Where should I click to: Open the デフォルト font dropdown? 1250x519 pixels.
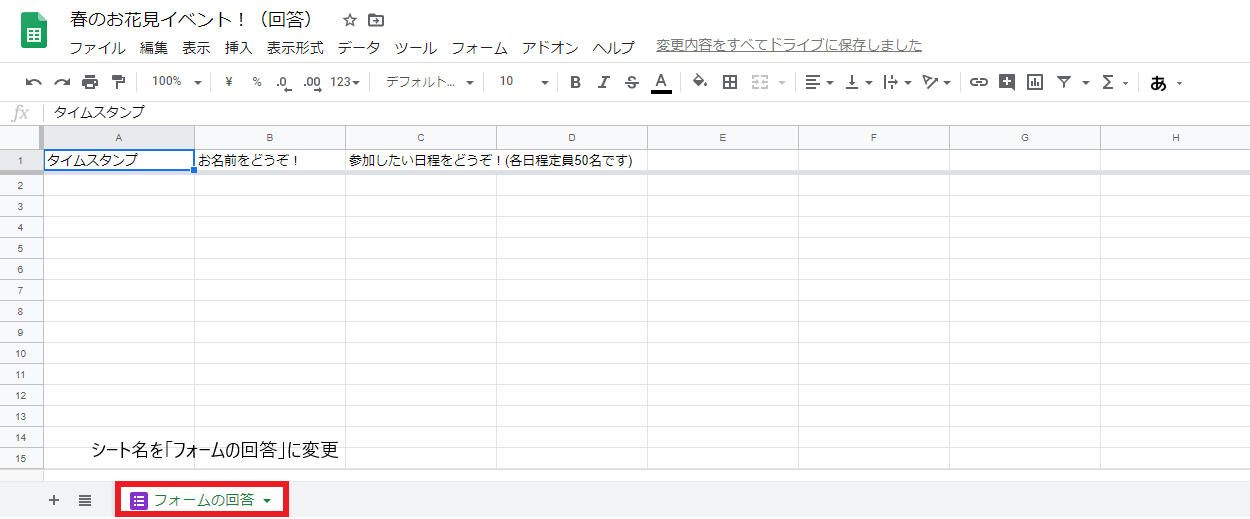pyautogui.click(x=430, y=82)
